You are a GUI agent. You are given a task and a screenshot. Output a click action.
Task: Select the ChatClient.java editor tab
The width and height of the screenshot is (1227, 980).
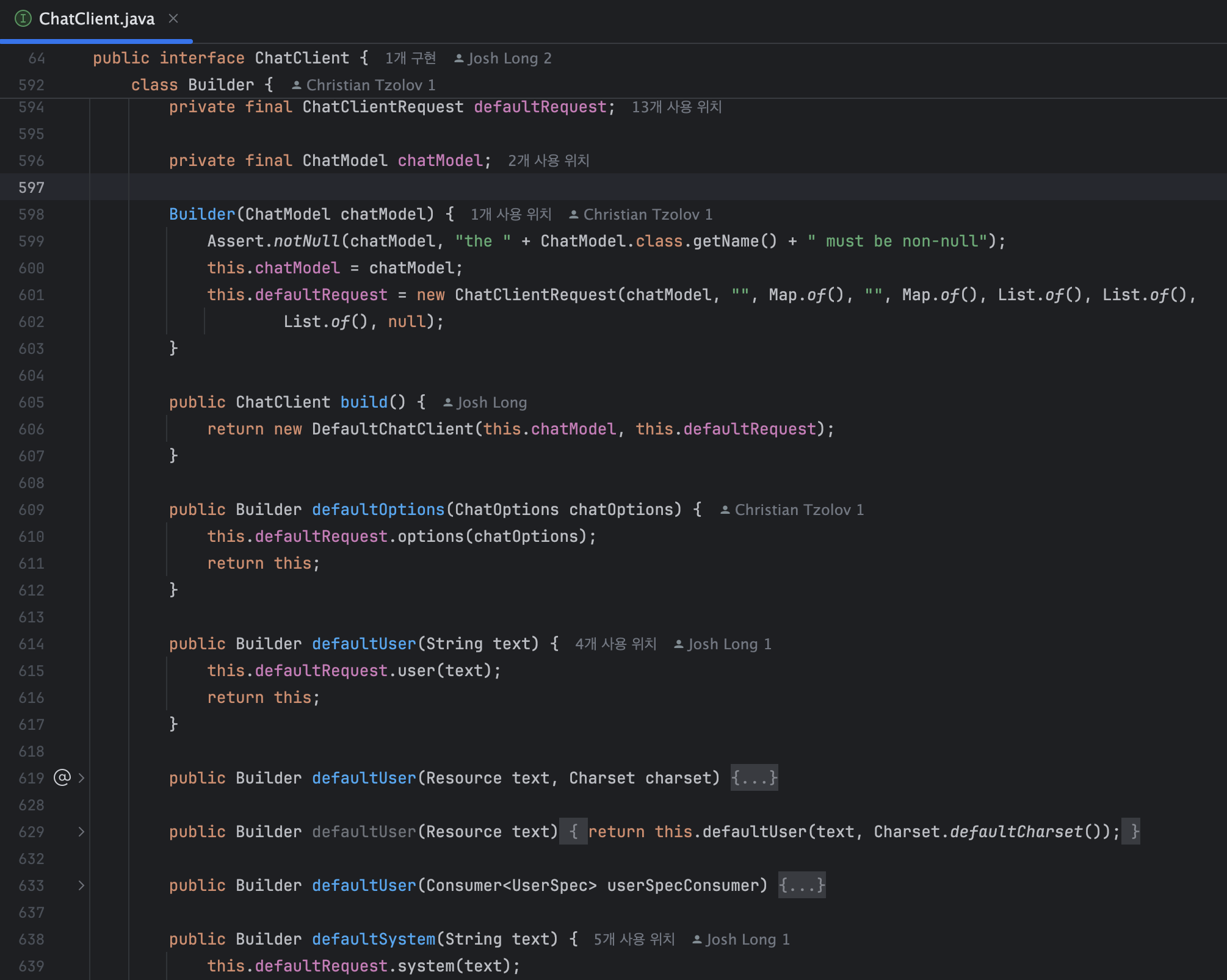(x=96, y=19)
